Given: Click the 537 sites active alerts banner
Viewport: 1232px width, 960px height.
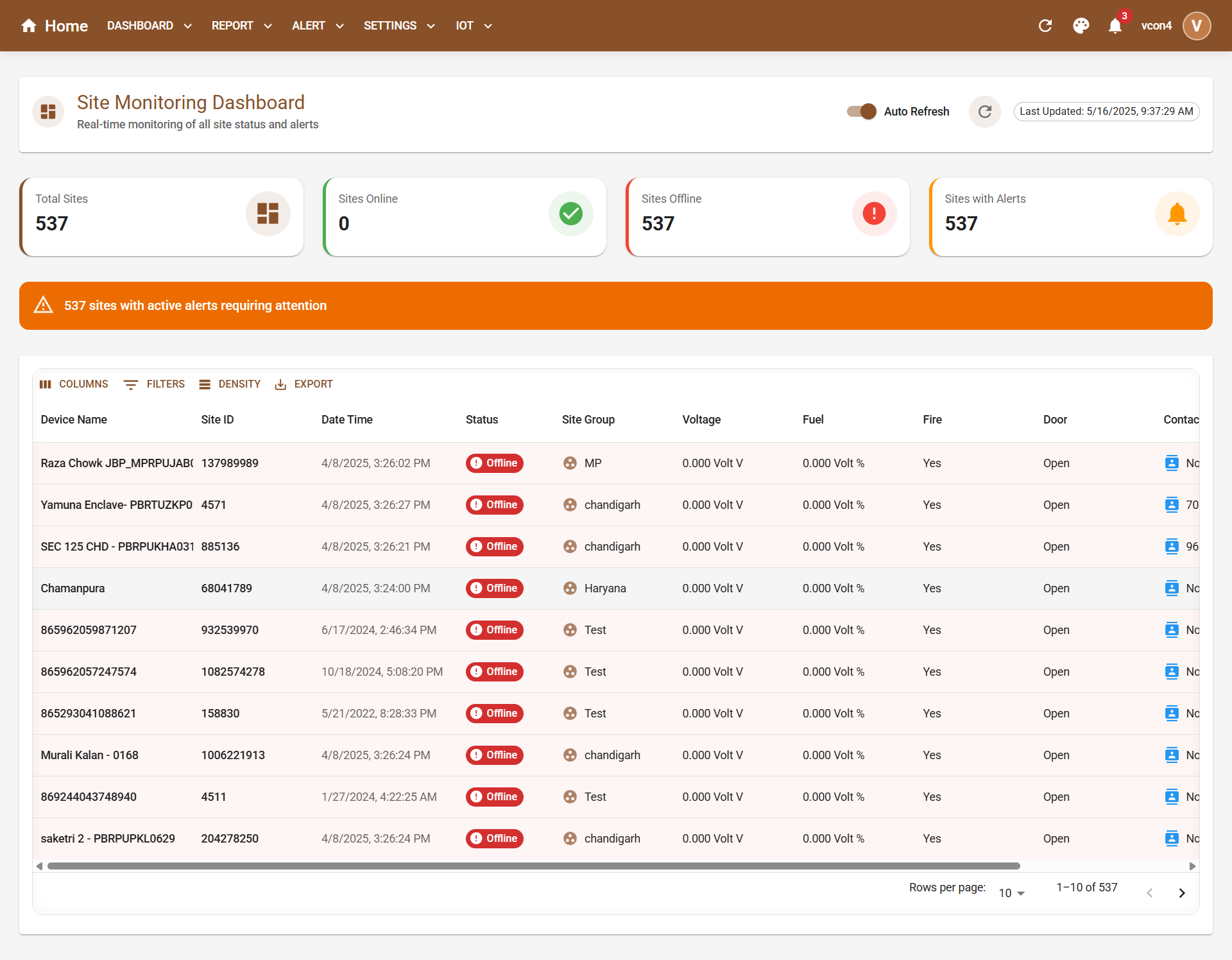Looking at the screenshot, I should tap(616, 305).
